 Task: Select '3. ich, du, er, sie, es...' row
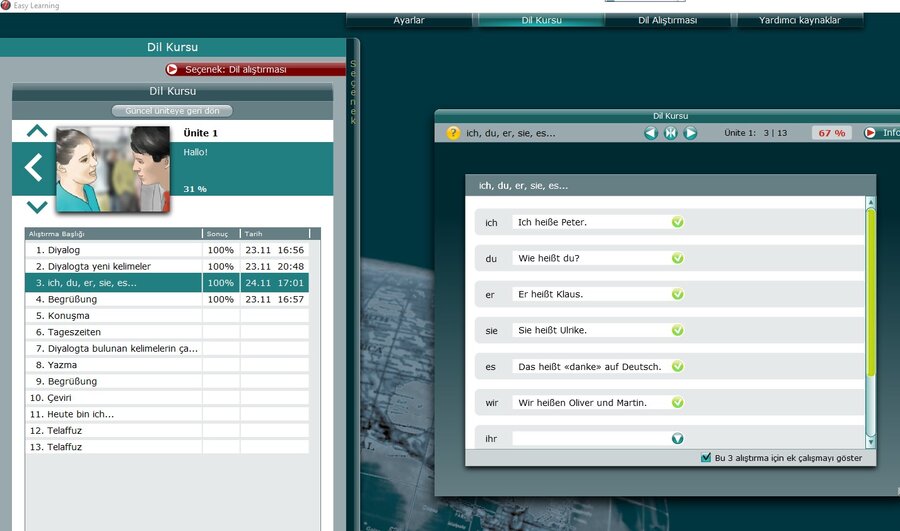167,283
